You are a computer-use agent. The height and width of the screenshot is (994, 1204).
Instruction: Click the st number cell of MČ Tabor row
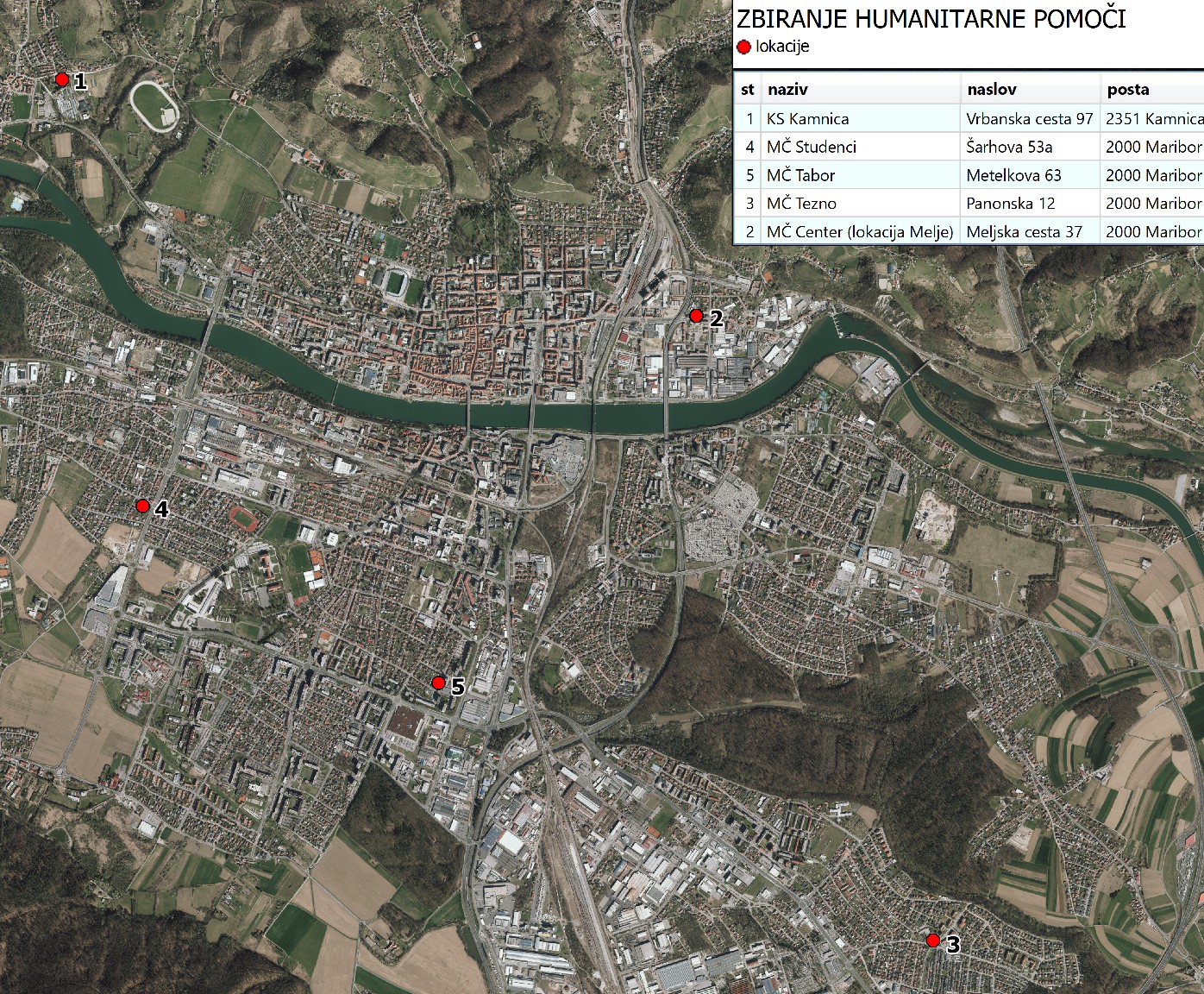748,175
